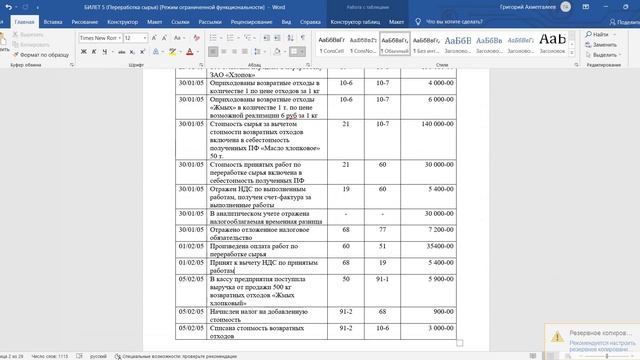Toggle underline (Ч) formatting
Screen dimensions: 640x360
tap(104, 52)
